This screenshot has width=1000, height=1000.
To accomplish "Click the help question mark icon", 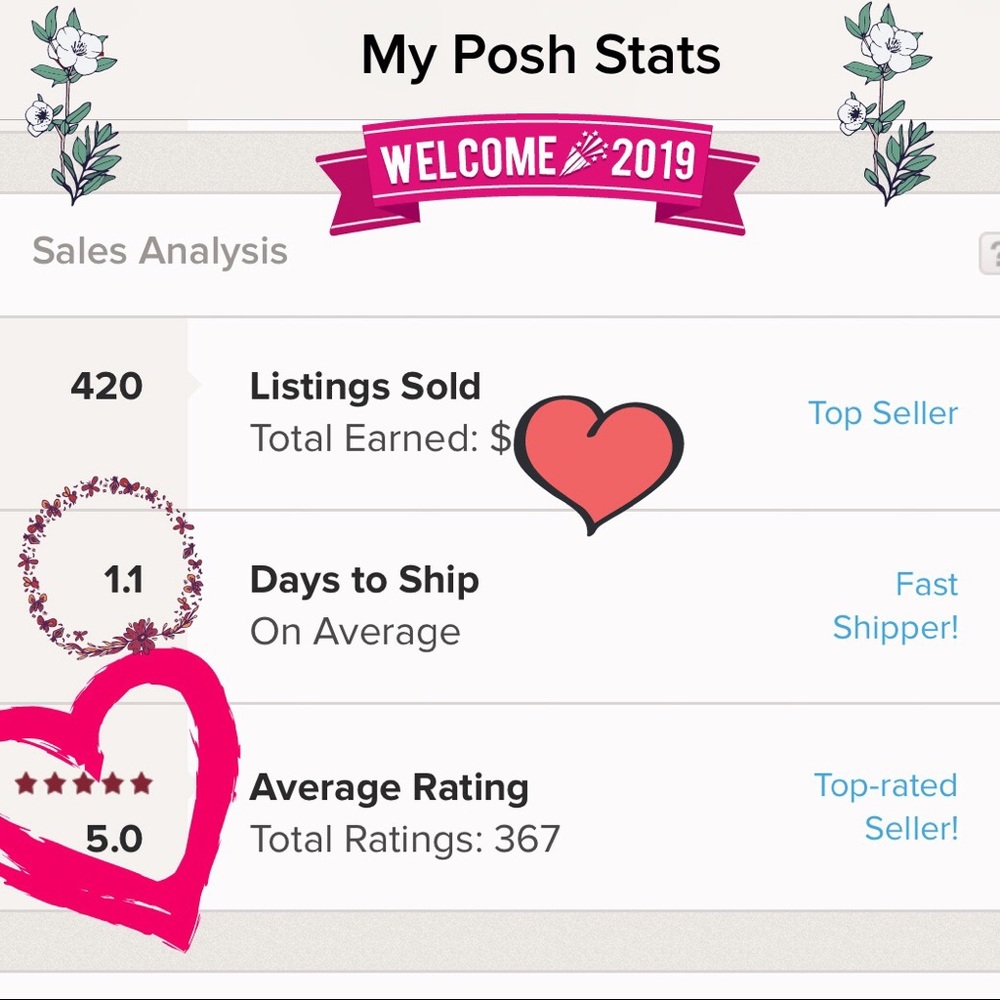I will (990, 254).
